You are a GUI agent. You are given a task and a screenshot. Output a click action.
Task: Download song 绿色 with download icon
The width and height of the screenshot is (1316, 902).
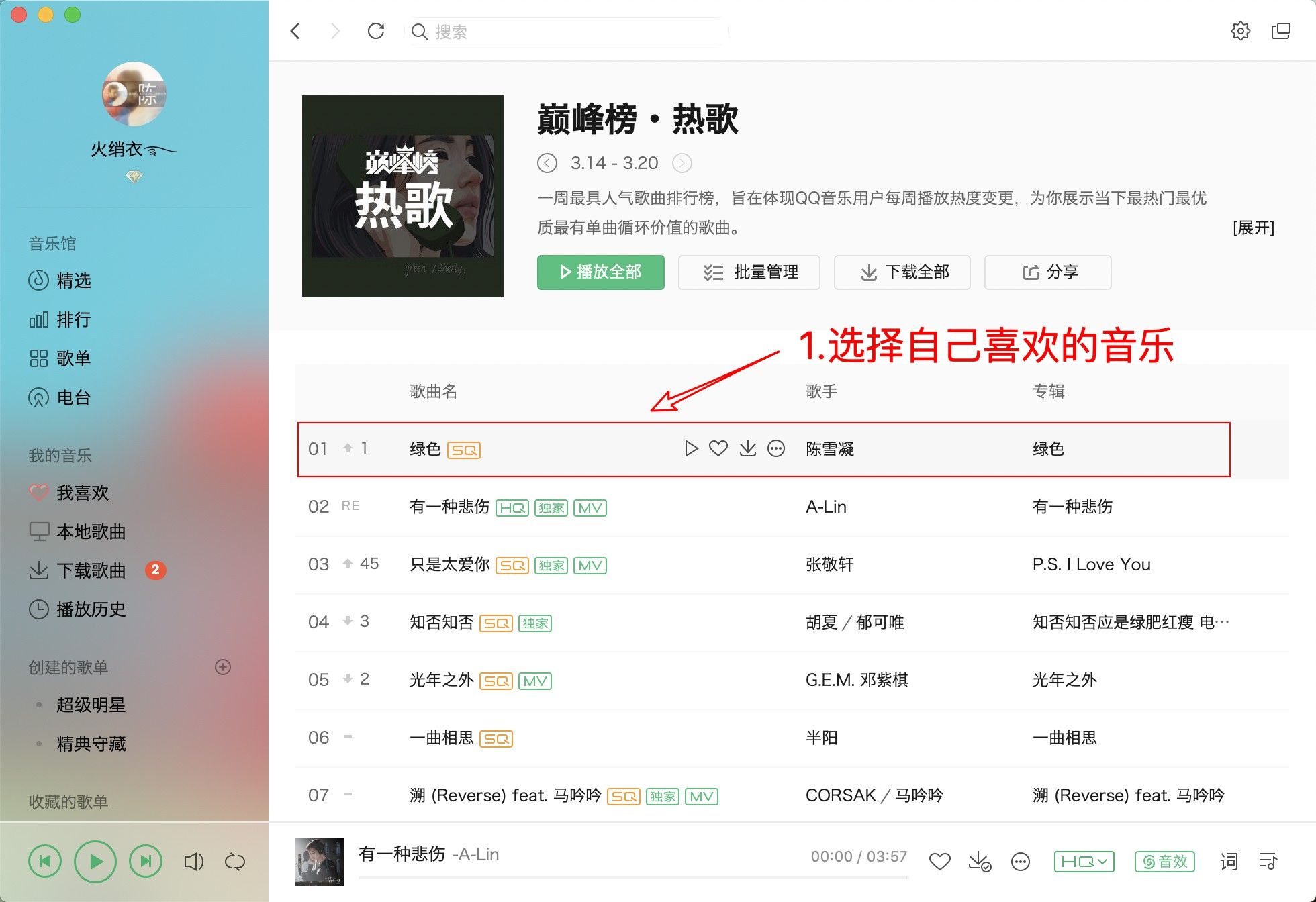click(x=747, y=448)
